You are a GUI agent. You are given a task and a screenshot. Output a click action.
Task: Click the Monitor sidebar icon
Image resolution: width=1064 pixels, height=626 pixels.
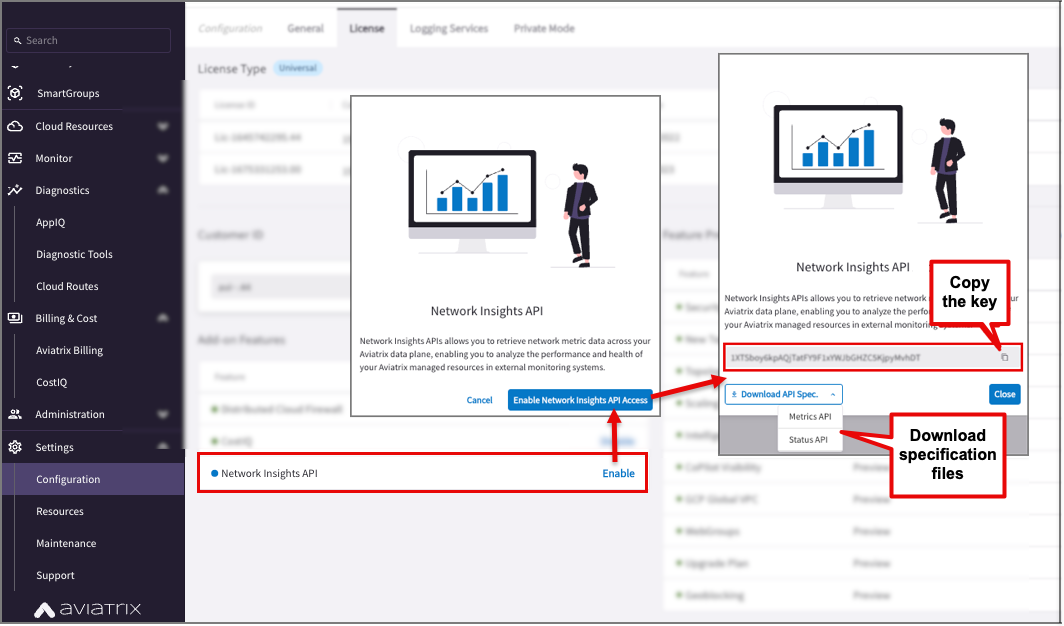14,158
